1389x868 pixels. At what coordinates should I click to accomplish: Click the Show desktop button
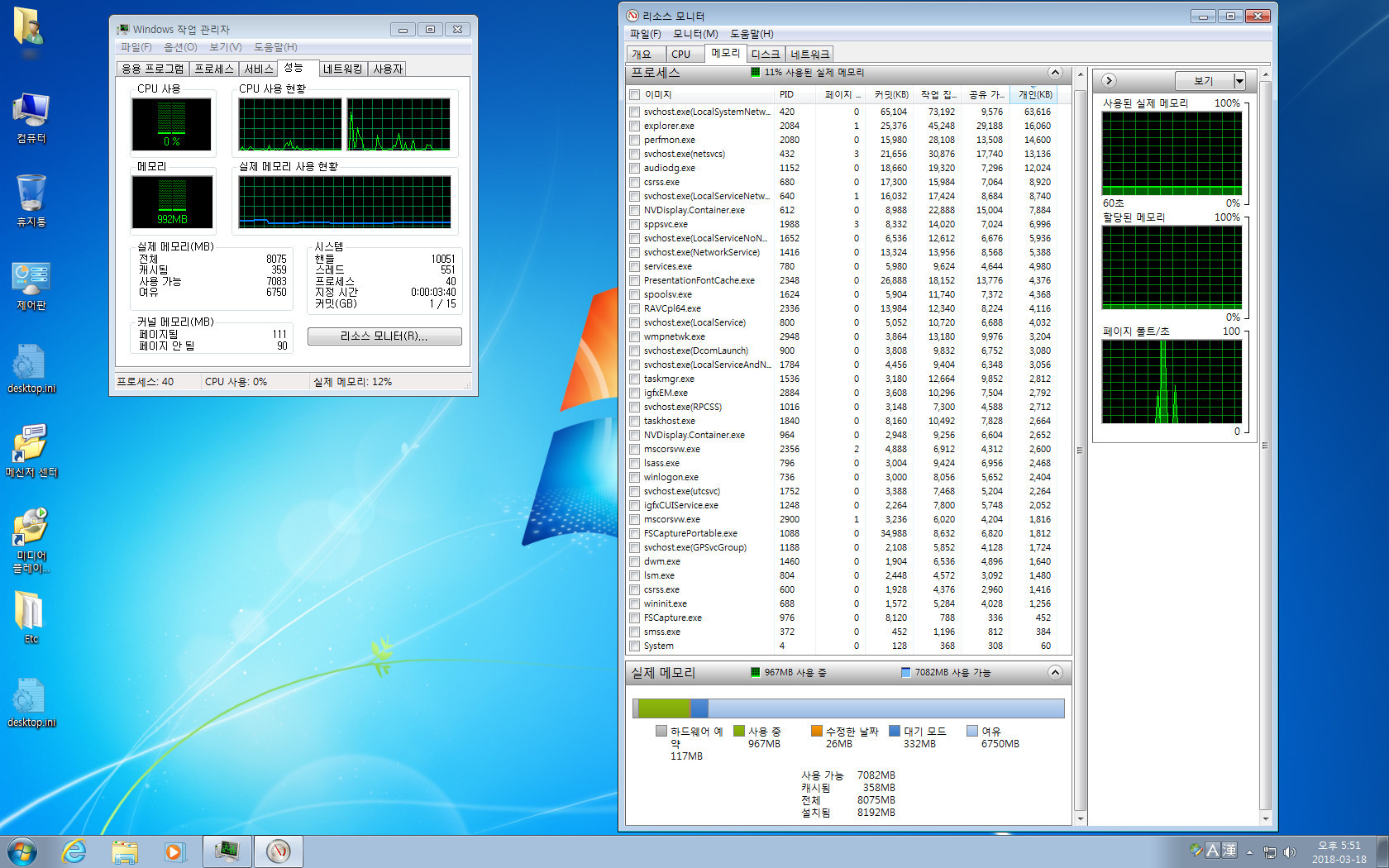(1383, 851)
